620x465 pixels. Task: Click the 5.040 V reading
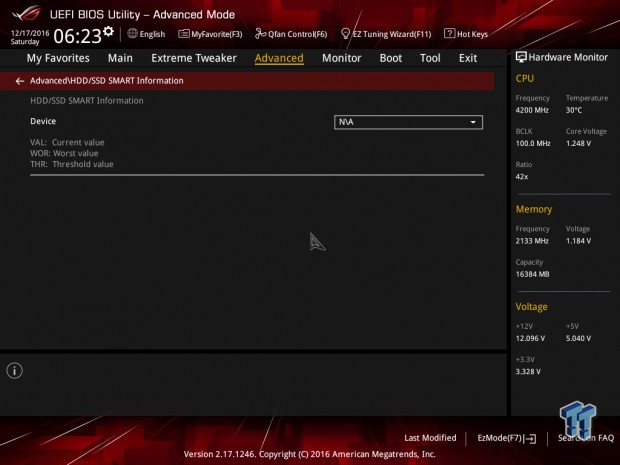coord(578,338)
